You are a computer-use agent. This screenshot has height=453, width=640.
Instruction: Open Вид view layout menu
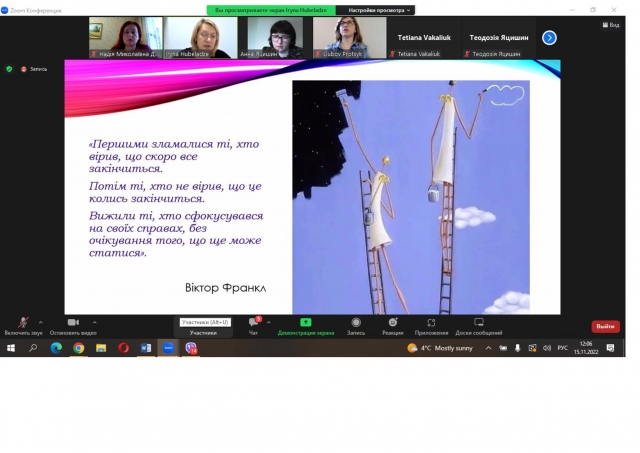point(611,25)
